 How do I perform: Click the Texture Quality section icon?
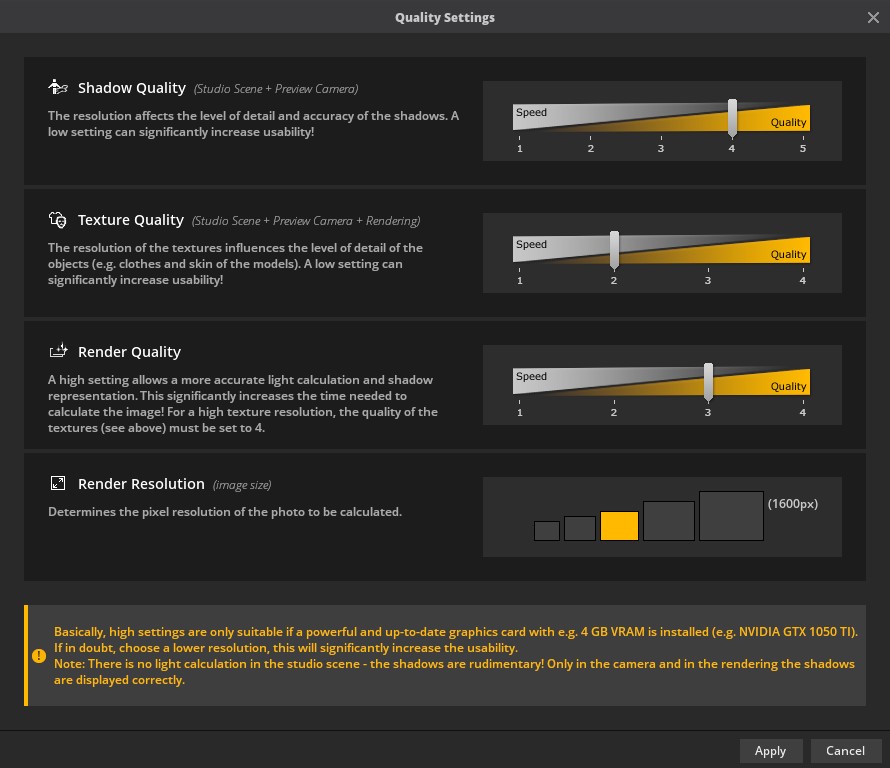coord(58,220)
